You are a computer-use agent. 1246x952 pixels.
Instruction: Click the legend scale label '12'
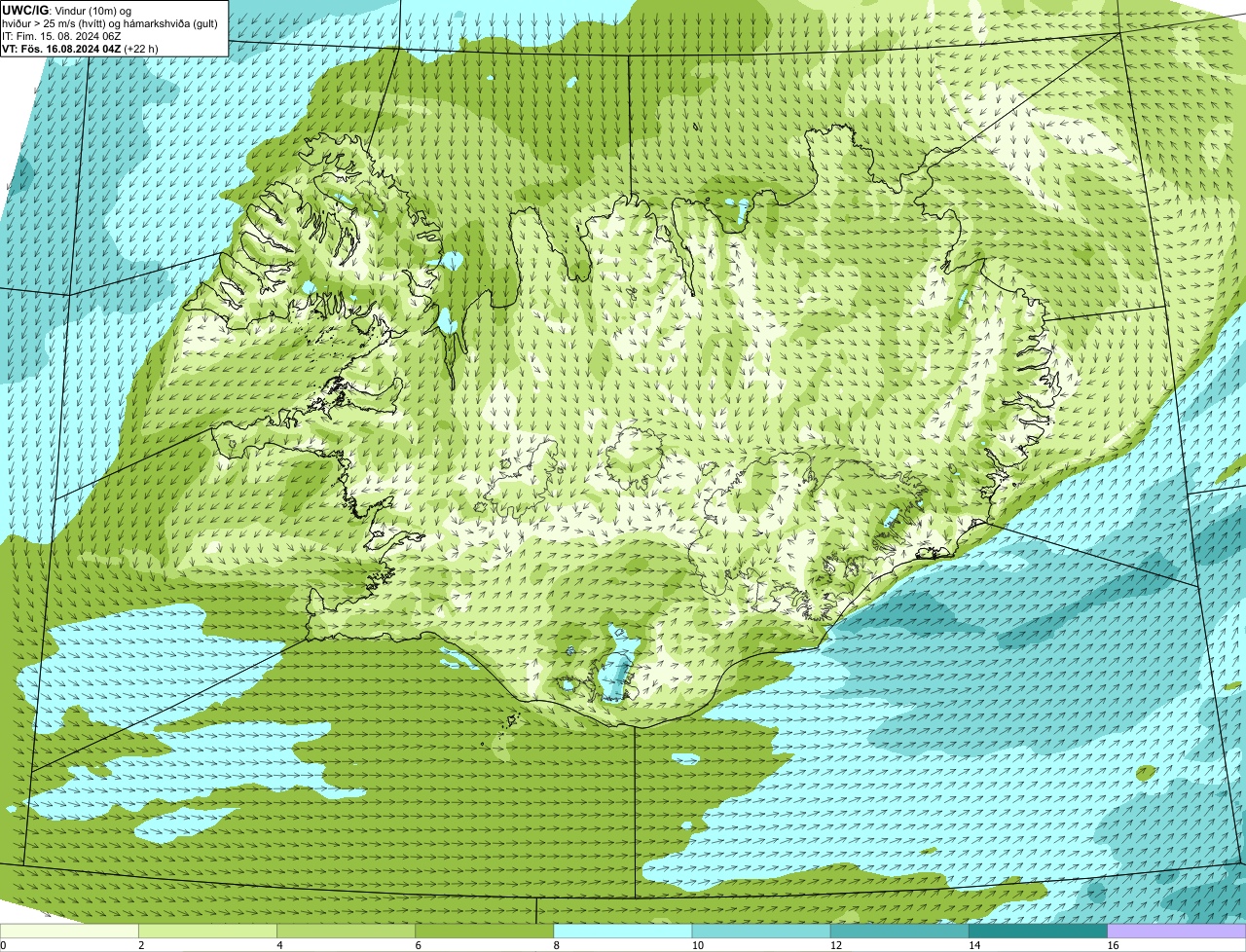835,945
